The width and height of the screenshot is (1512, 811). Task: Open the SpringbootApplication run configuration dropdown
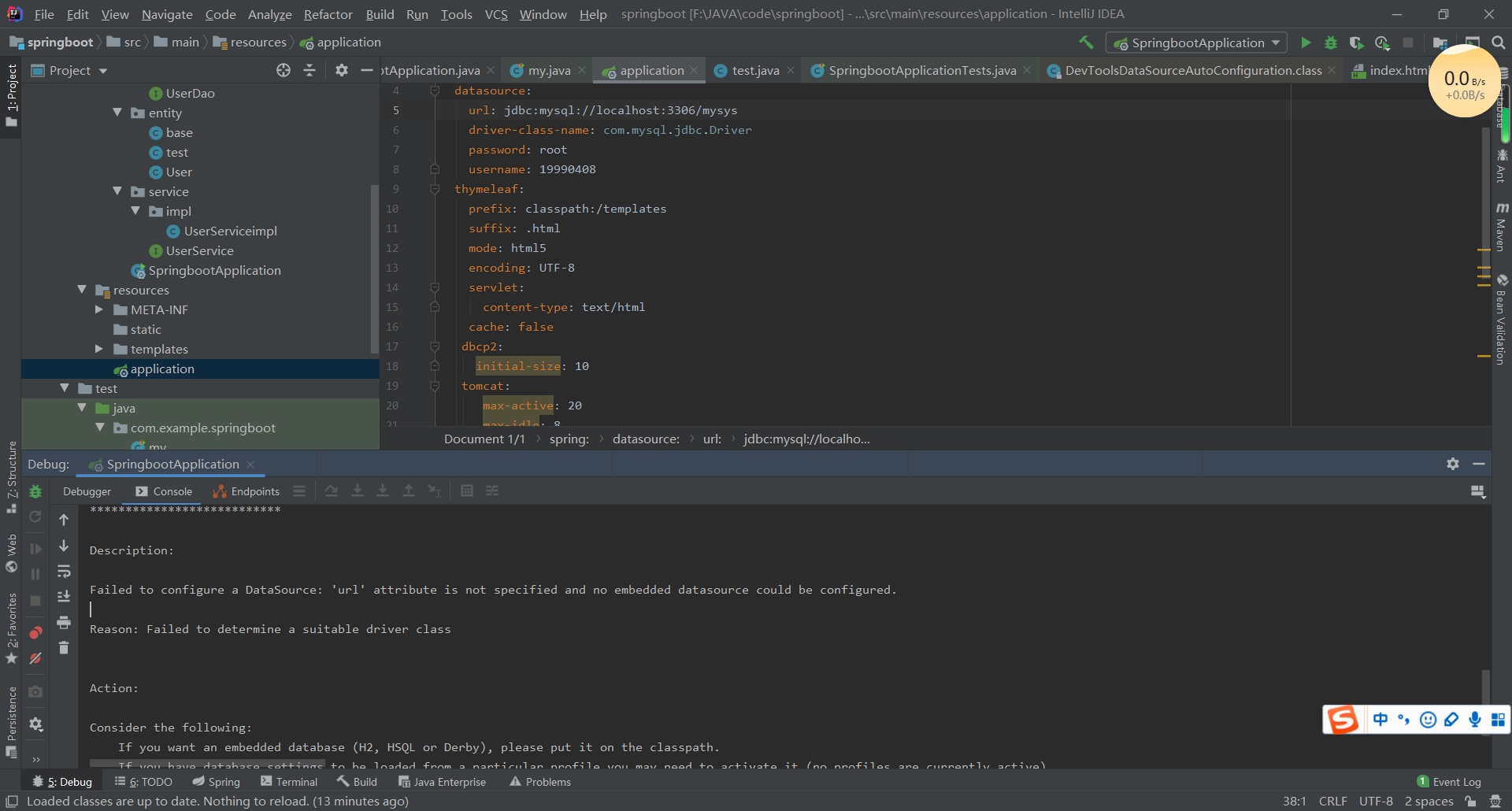pos(1196,43)
